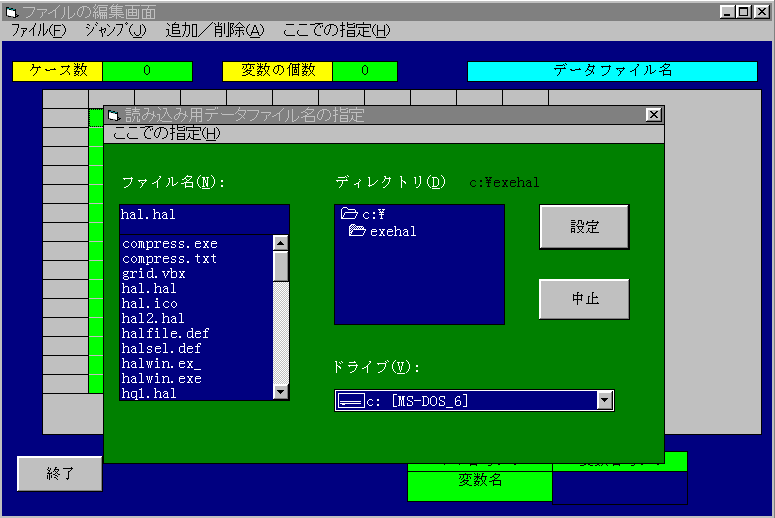This screenshot has height=518, width=775.
Task: Click file list scrollbar up arrow
Action: pos(281,243)
